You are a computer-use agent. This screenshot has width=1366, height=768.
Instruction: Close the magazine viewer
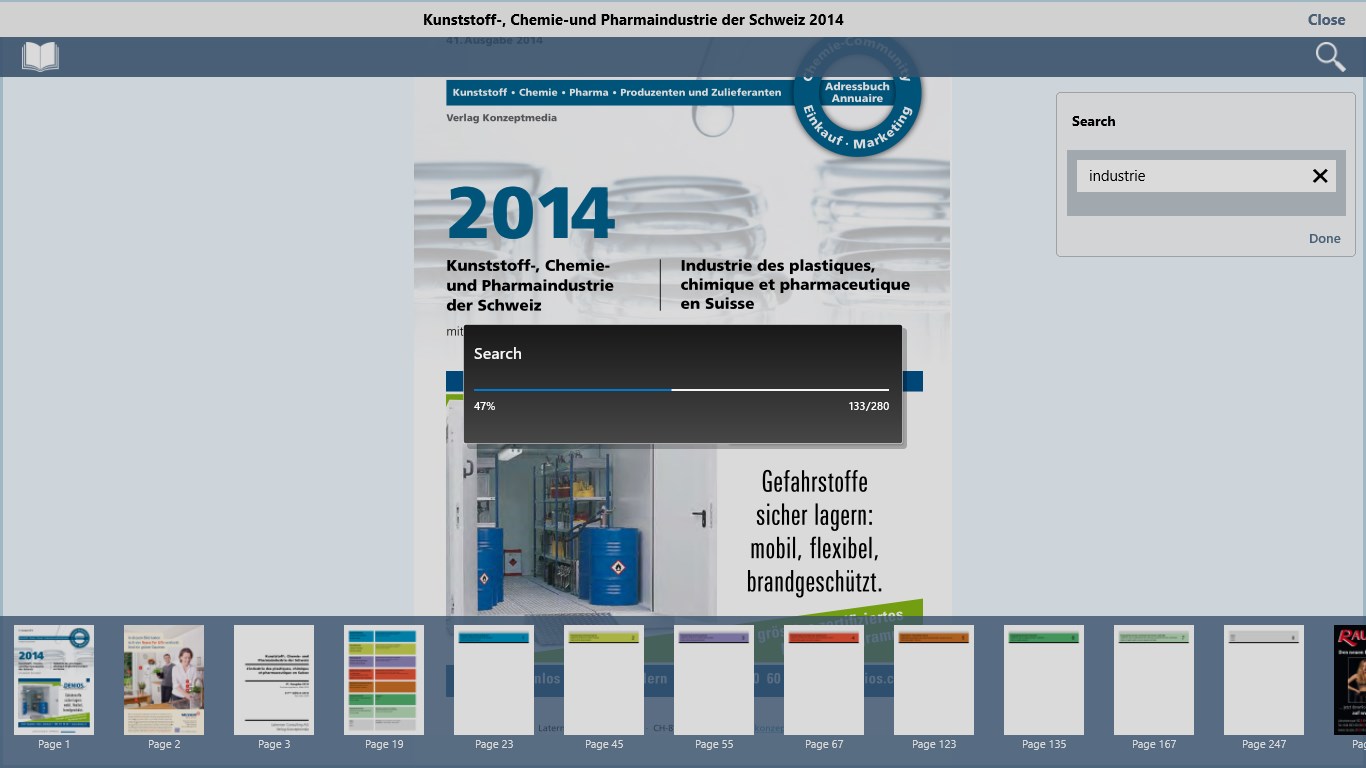(x=1326, y=19)
